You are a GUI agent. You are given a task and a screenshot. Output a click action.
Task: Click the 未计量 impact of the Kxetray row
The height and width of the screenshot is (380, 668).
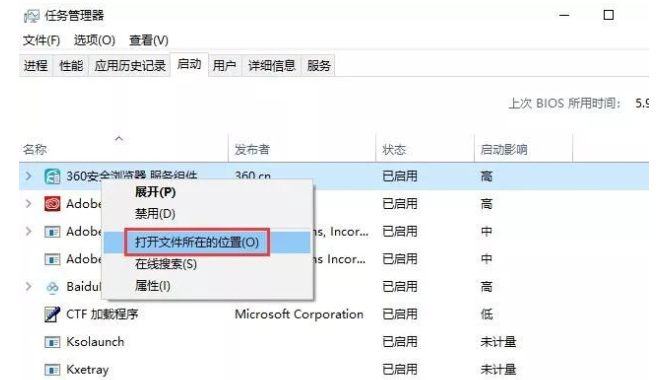click(498, 369)
